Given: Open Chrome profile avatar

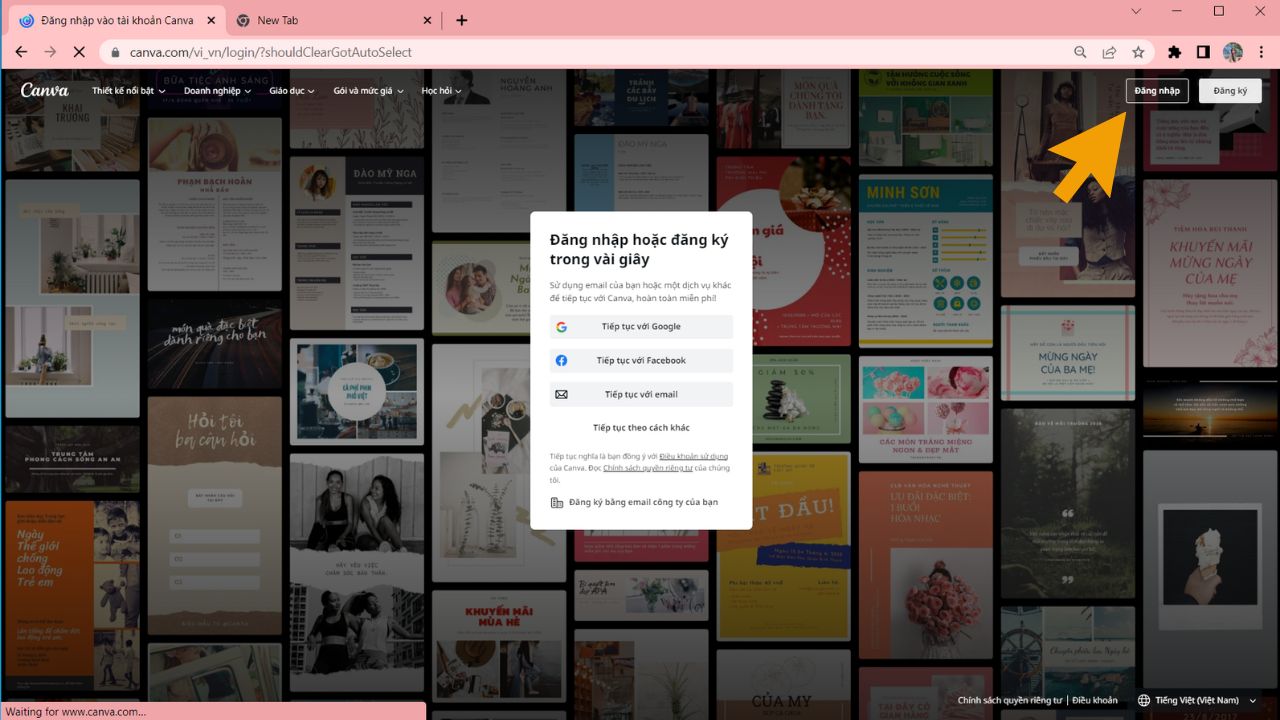Looking at the screenshot, I should pyautogui.click(x=1233, y=52).
